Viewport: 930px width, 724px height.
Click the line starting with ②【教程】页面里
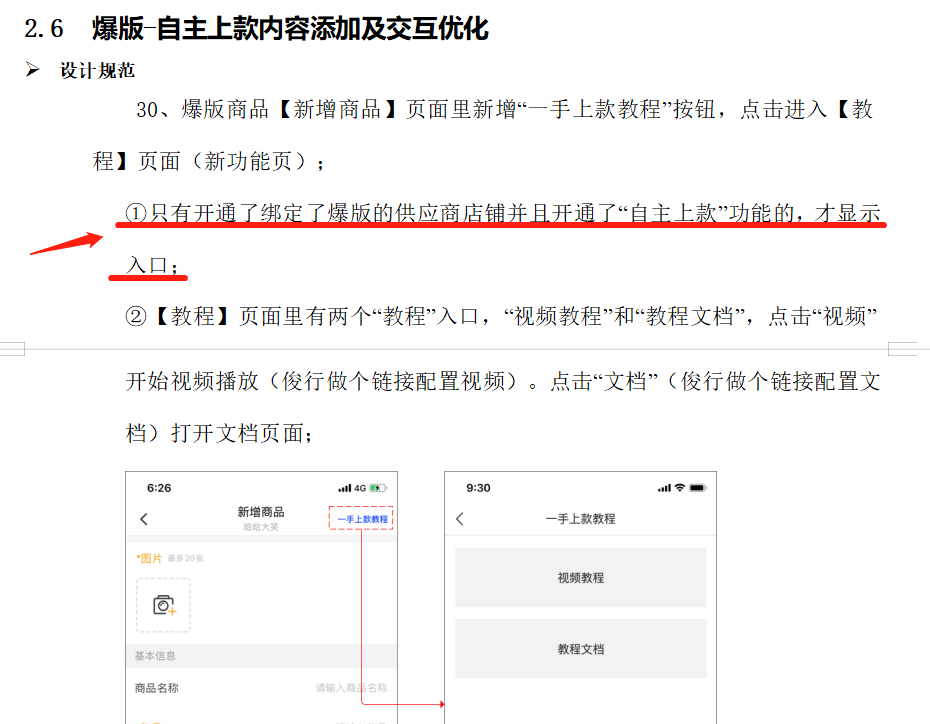501,316
